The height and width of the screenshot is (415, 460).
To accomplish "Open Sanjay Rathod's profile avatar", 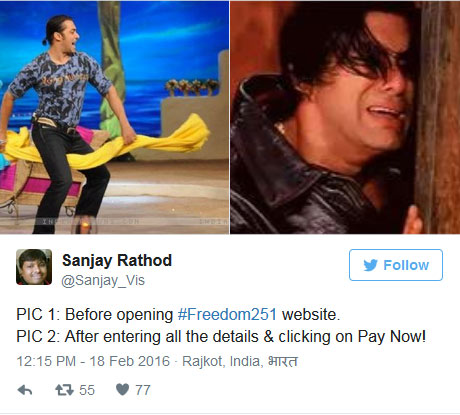I will tap(34, 267).
